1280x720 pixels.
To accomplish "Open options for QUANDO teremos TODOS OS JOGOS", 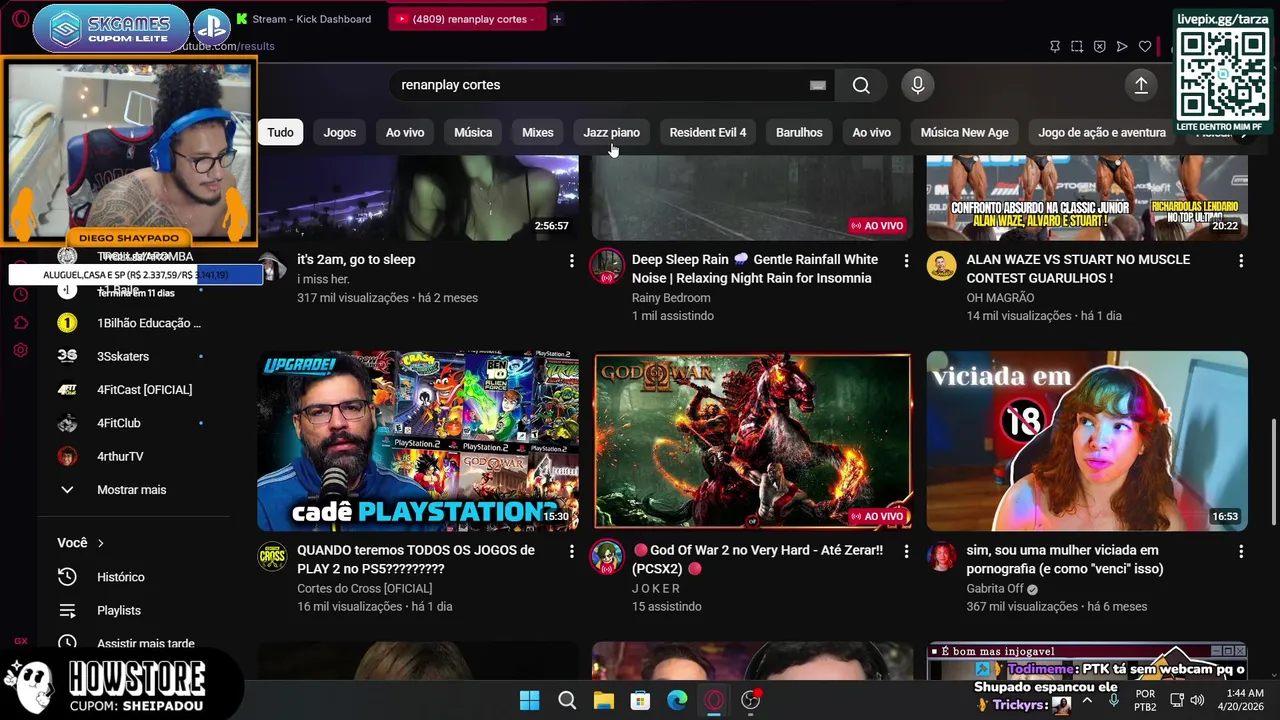I will [572, 551].
